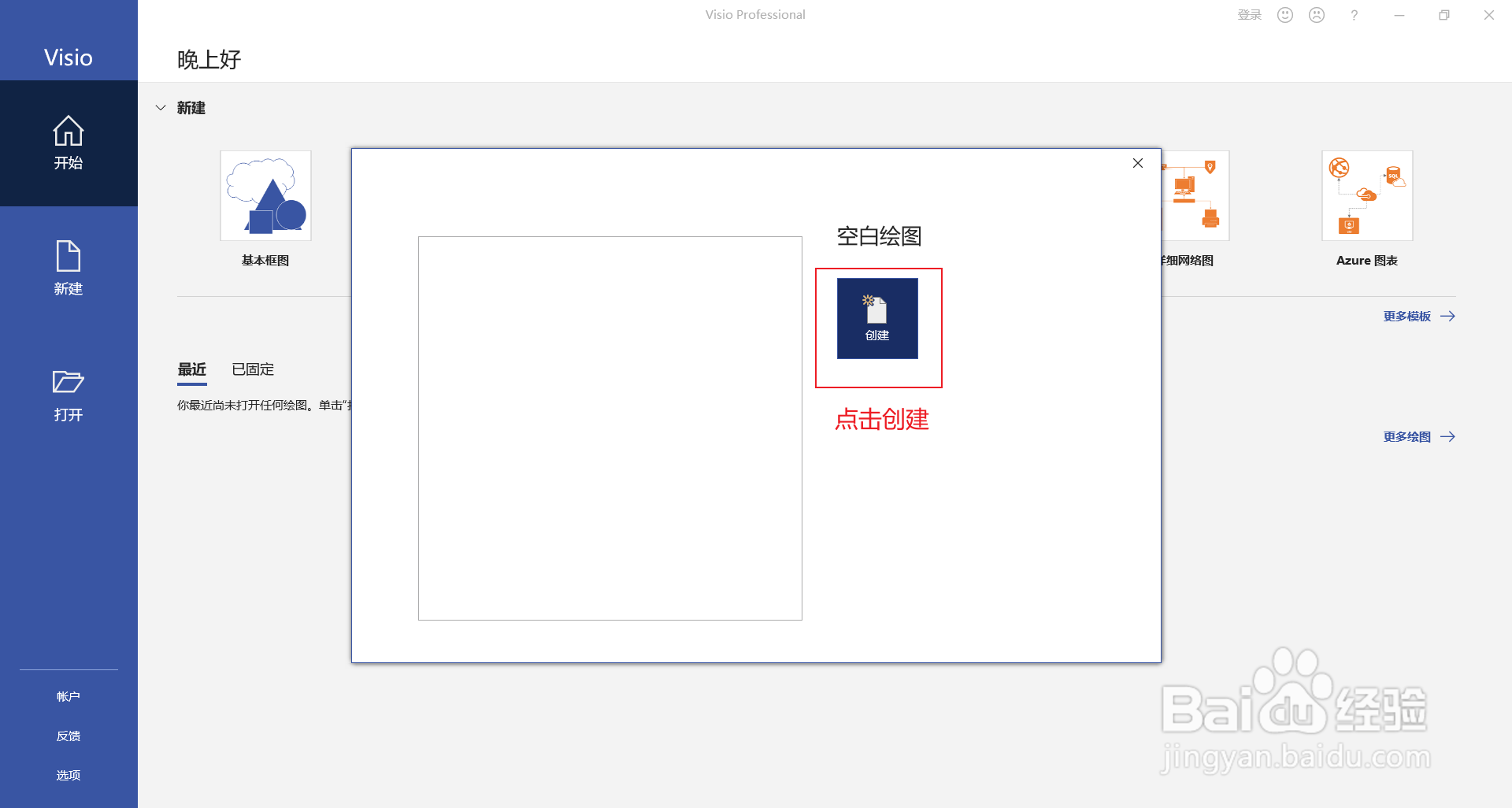Click the Azure 图表 template label

pos(1367,261)
